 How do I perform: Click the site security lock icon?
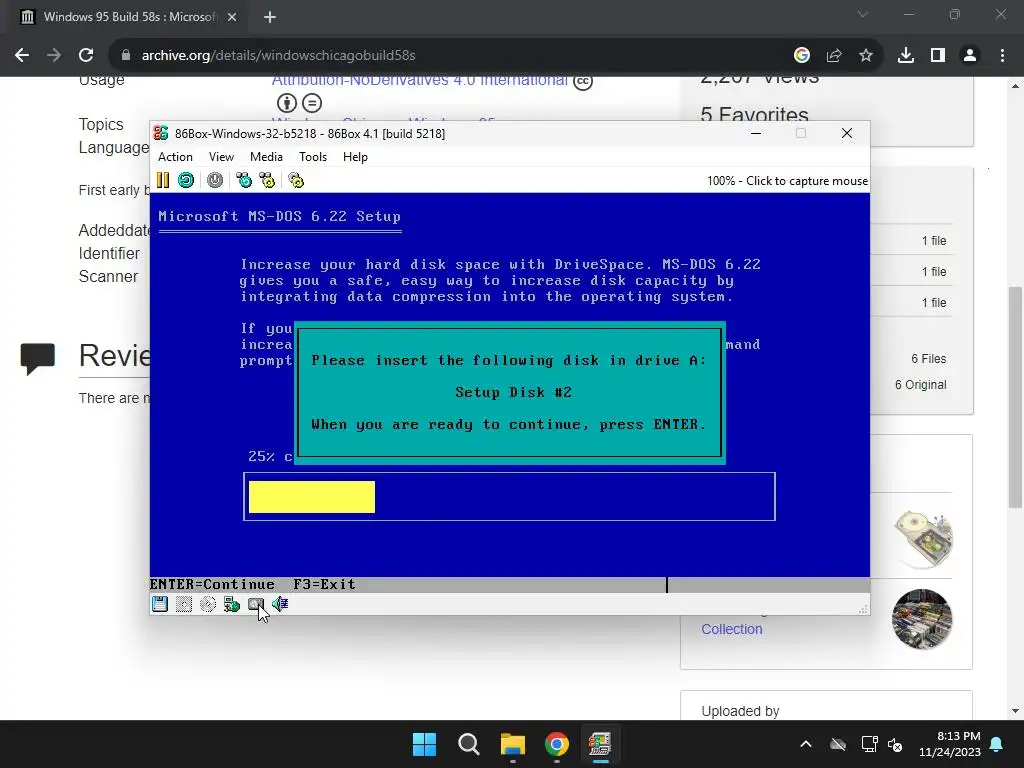coord(126,56)
